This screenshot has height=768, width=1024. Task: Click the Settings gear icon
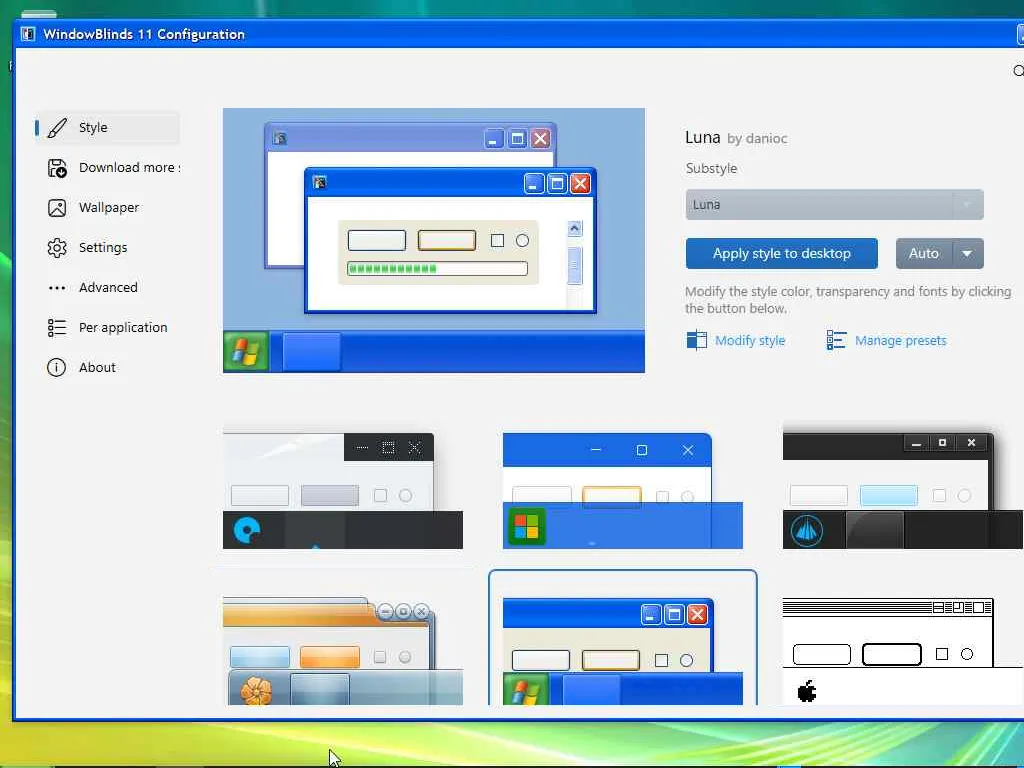(x=57, y=248)
